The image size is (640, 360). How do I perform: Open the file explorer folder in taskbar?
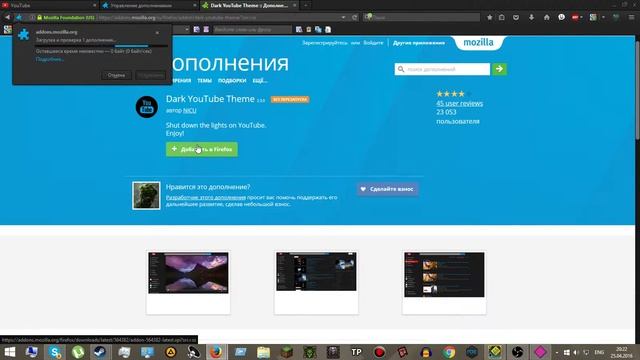(x=263, y=352)
